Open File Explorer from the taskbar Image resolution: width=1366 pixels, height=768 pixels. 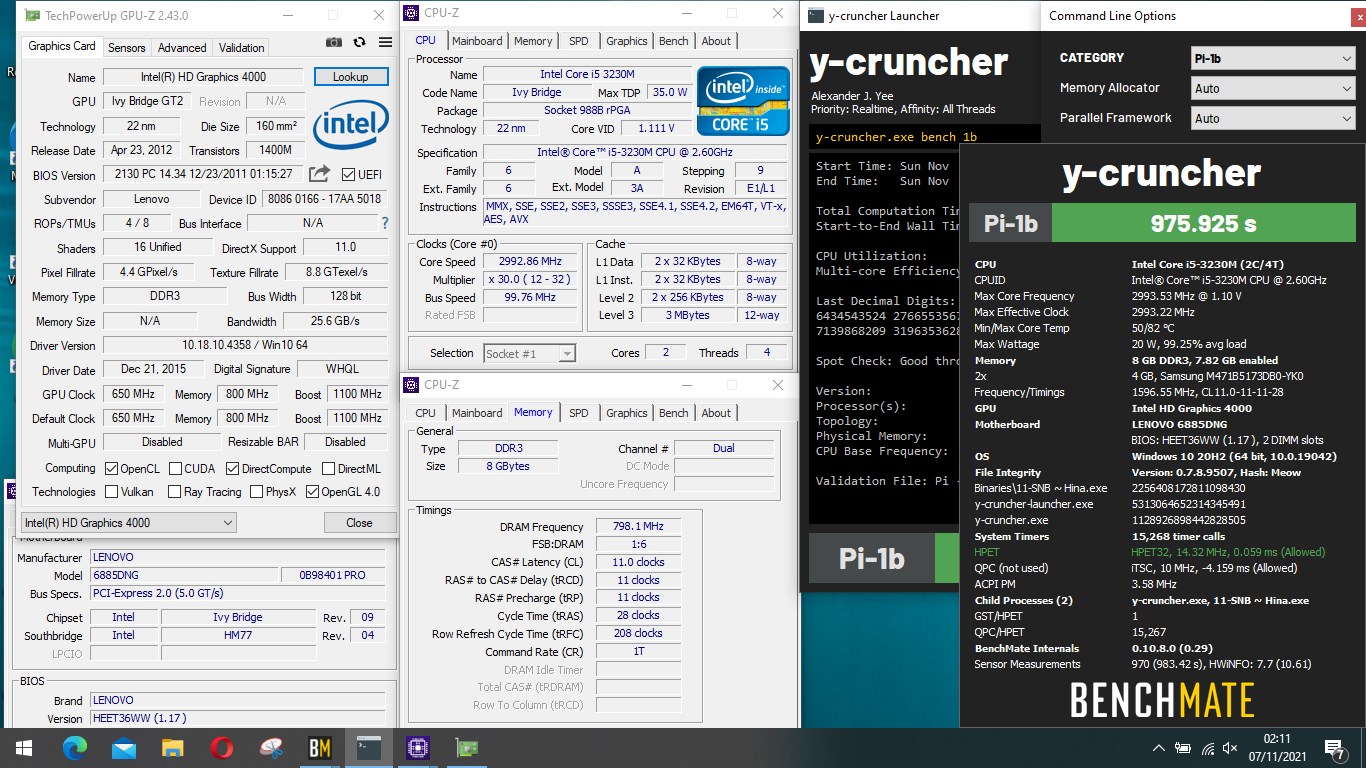(x=173, y=747)
